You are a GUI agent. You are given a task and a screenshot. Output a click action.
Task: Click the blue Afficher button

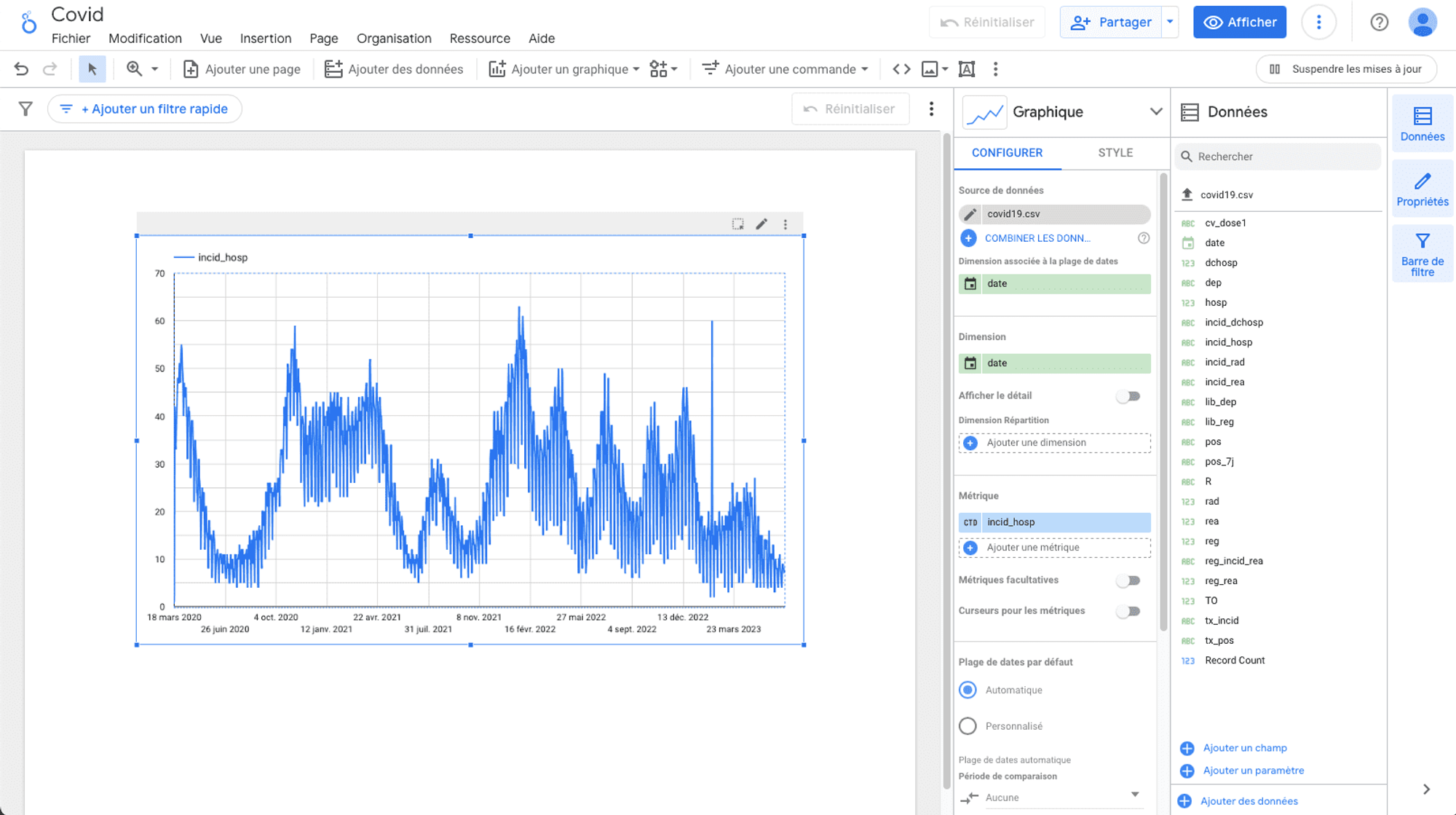click(1239, 23)
